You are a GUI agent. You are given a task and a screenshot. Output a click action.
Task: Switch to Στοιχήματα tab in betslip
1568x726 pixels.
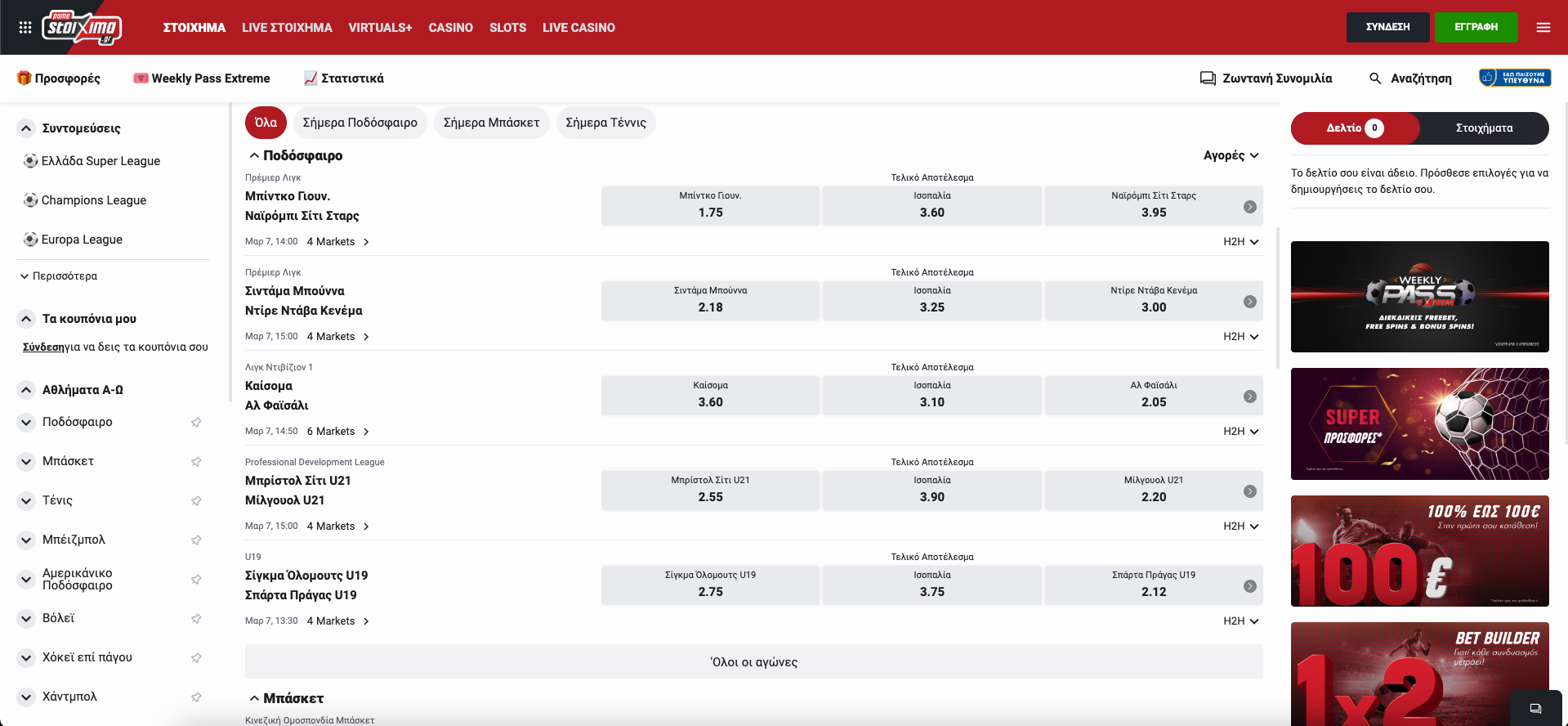click(1484, 128)
